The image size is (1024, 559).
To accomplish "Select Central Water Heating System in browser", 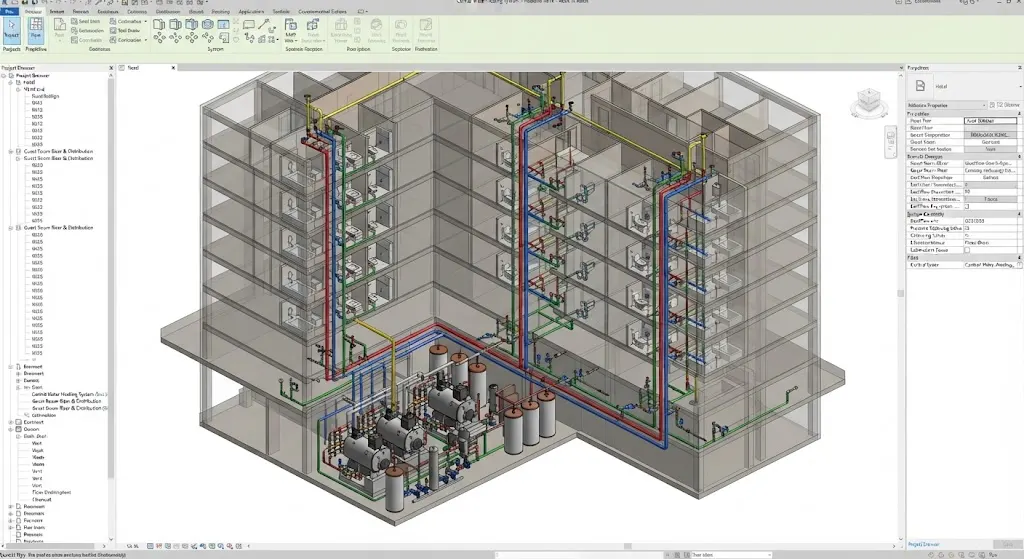I will [x=69, y=394].
